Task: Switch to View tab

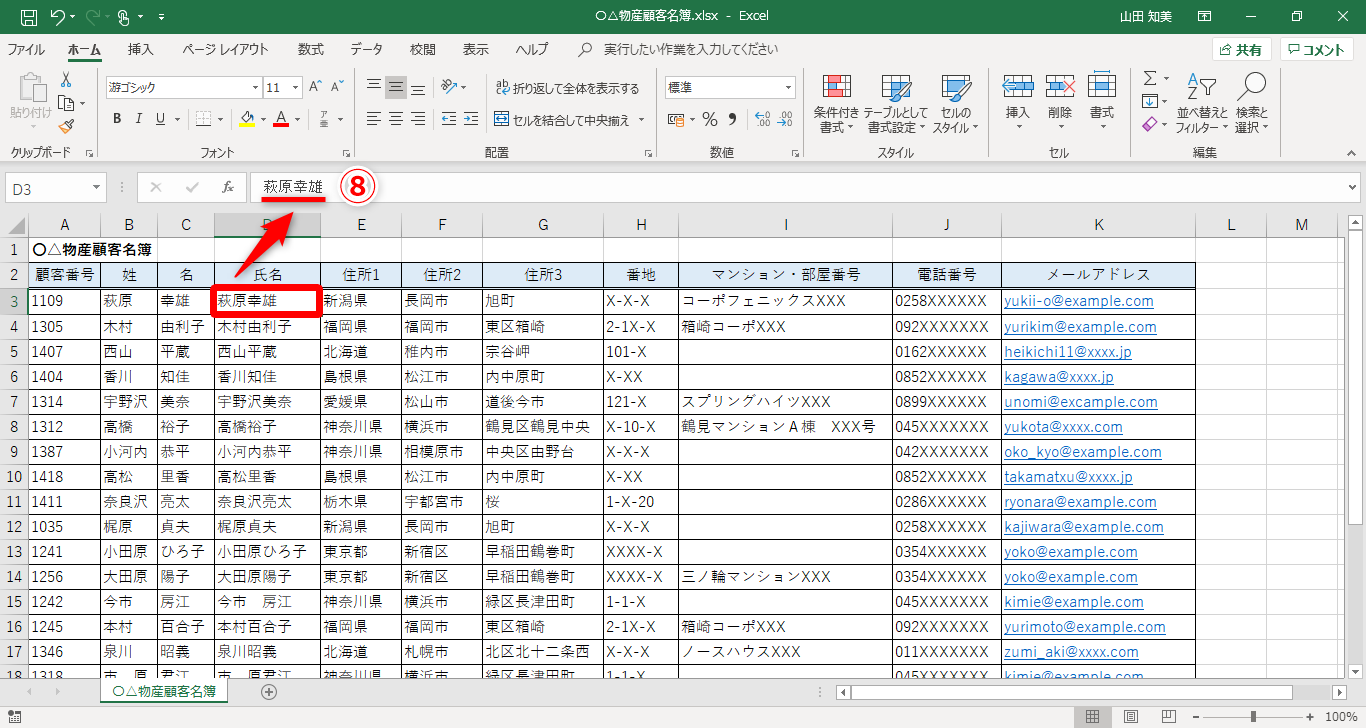Action: tap(476, 49)
